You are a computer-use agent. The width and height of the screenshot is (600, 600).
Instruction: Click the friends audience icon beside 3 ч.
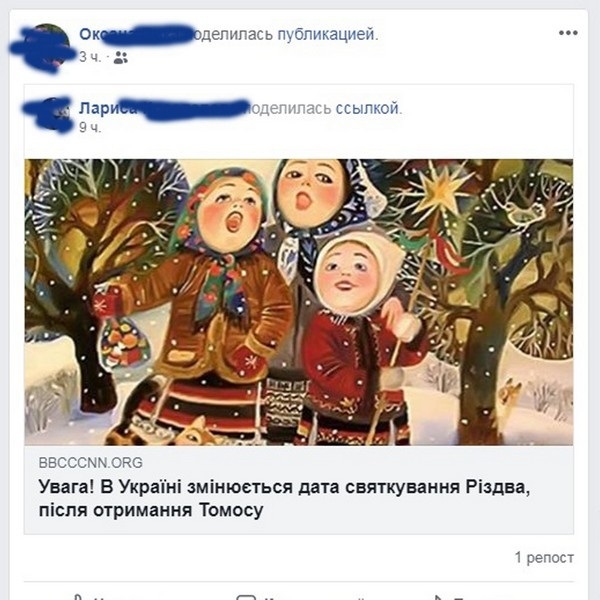pos(121,57)
